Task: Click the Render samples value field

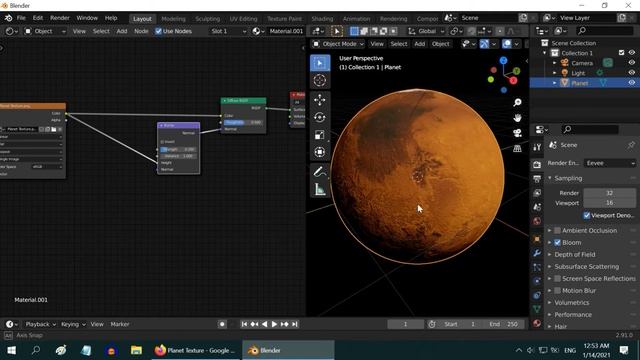Action: click(x=609, y=193)
